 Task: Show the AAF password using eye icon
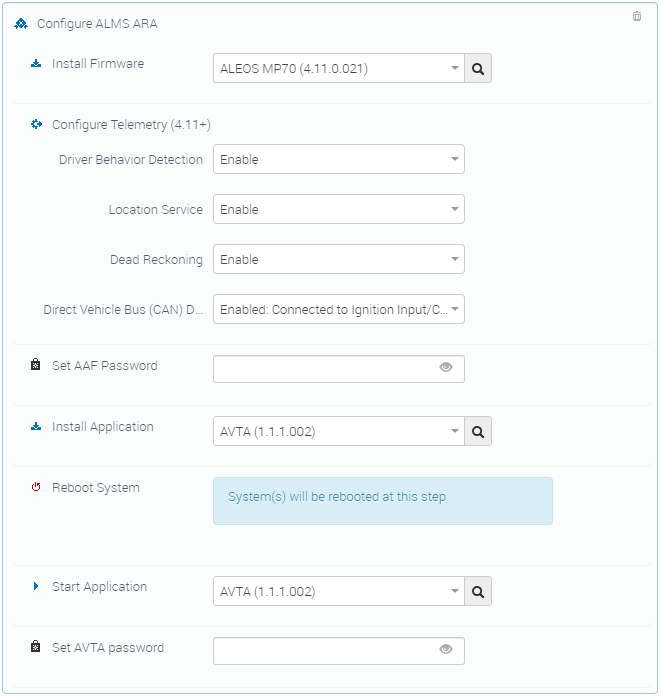click(446, 368)
